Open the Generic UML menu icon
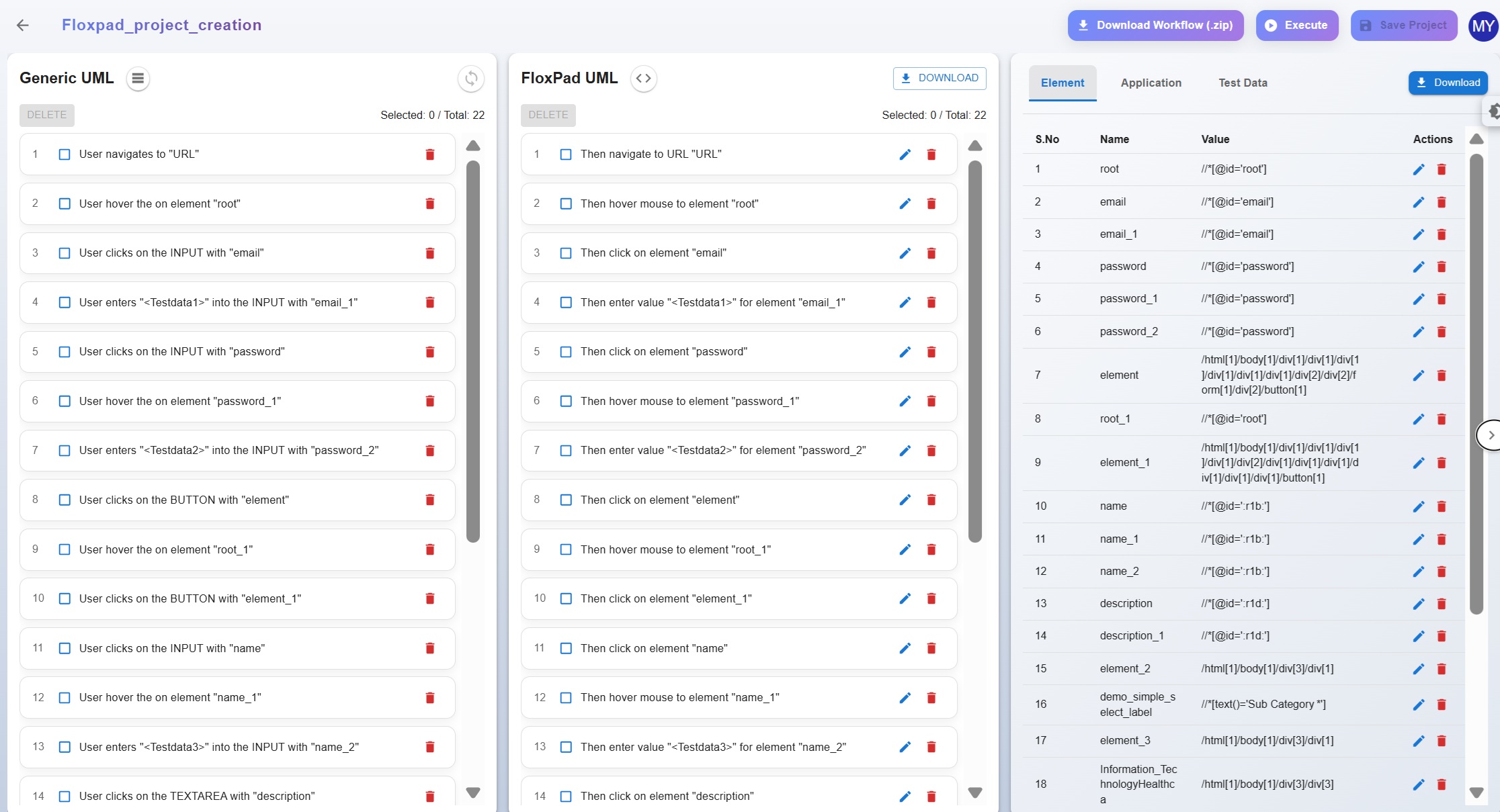 coord(138,79)
